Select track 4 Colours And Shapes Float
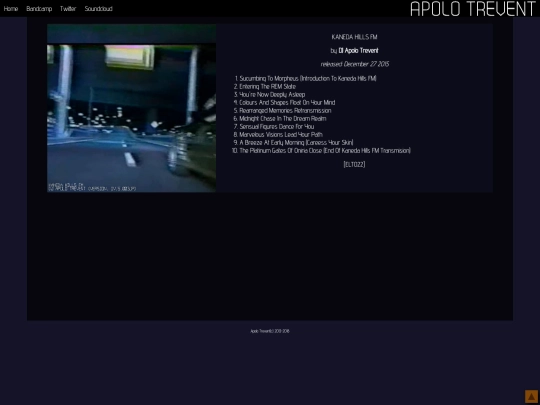The width and height of the screenshot is (540, 405). [x=287, y=103]
